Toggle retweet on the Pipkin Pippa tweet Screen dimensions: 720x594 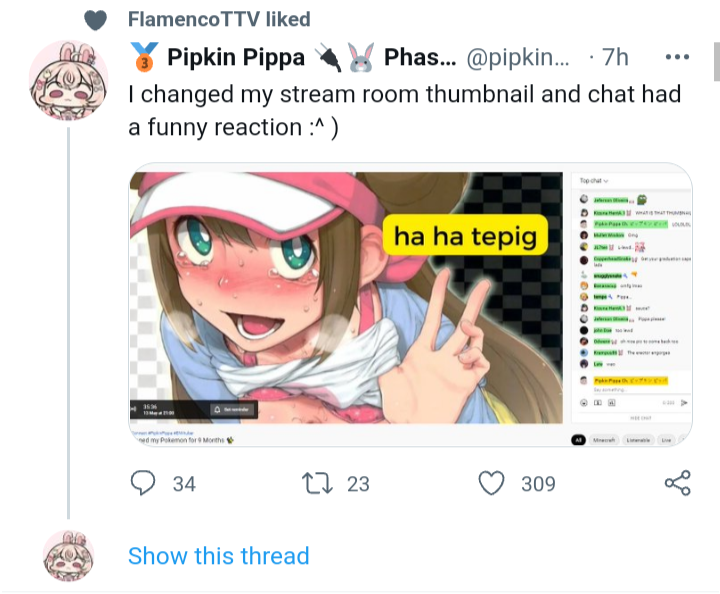pos(317,483)
